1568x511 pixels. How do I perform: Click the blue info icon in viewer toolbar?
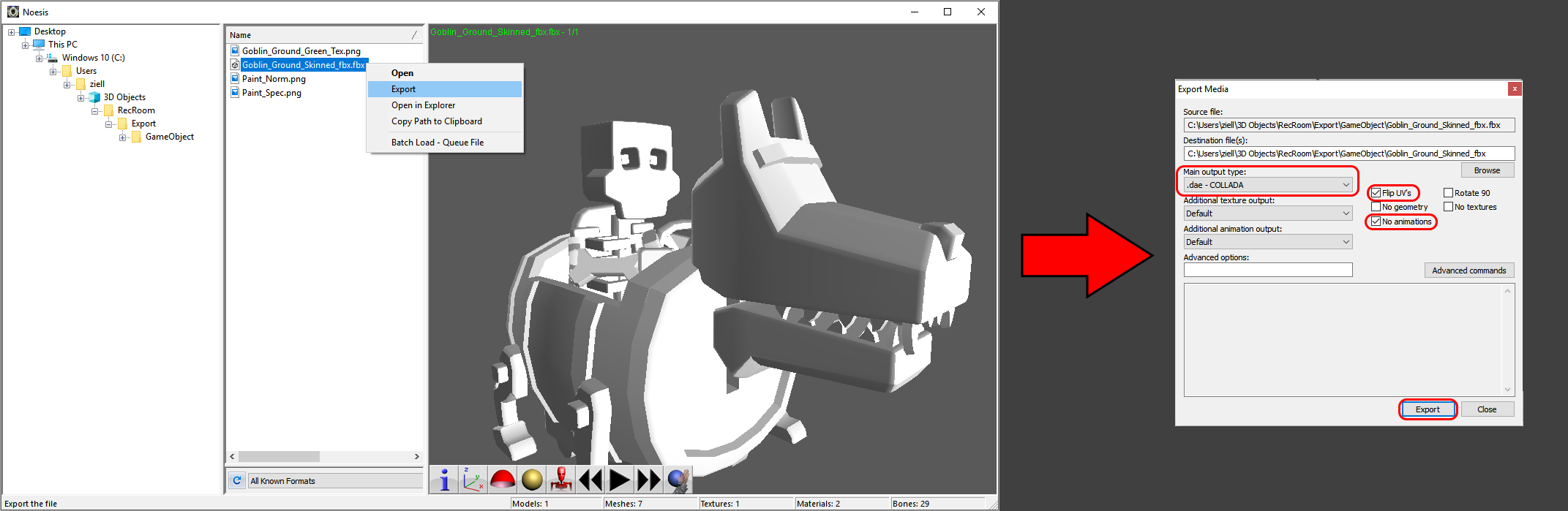[x=444, y=480]
